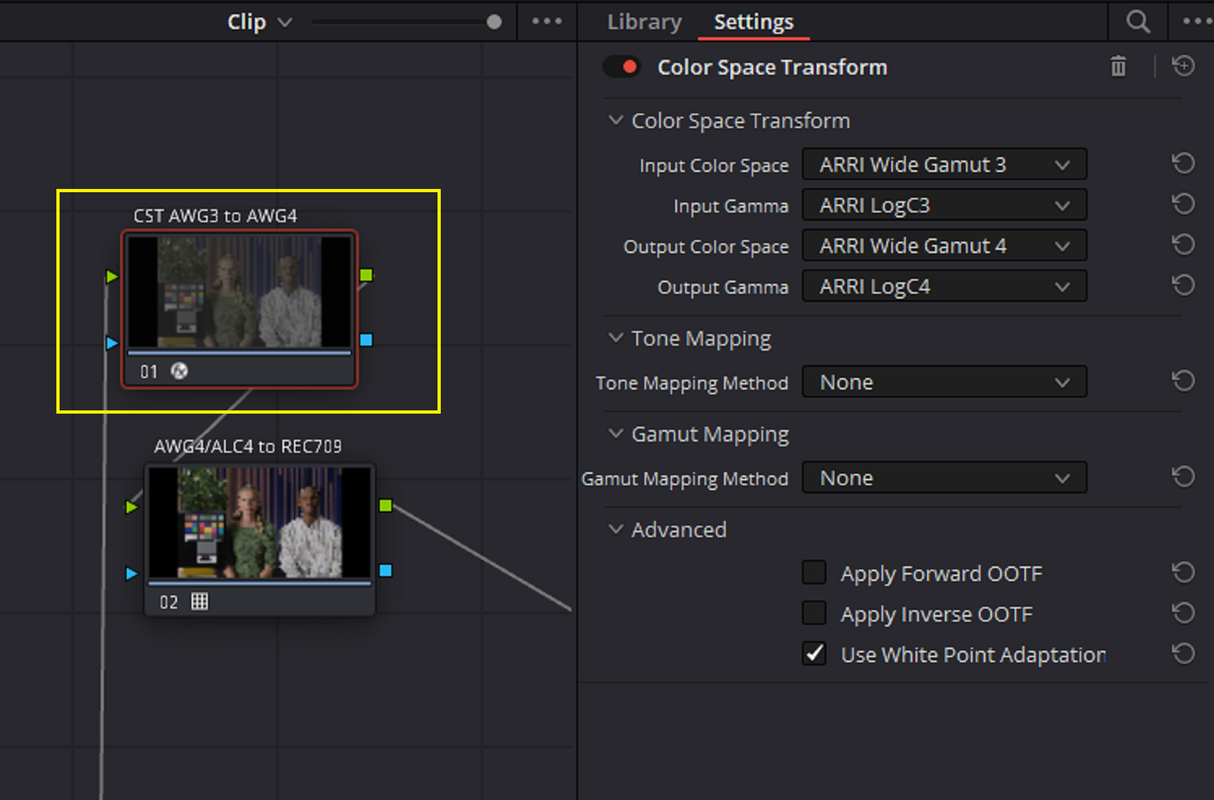This screenshot has height=800, width=1214.
Task: Reset the Tone Mapping Method setting
Action: (1183, 381)
